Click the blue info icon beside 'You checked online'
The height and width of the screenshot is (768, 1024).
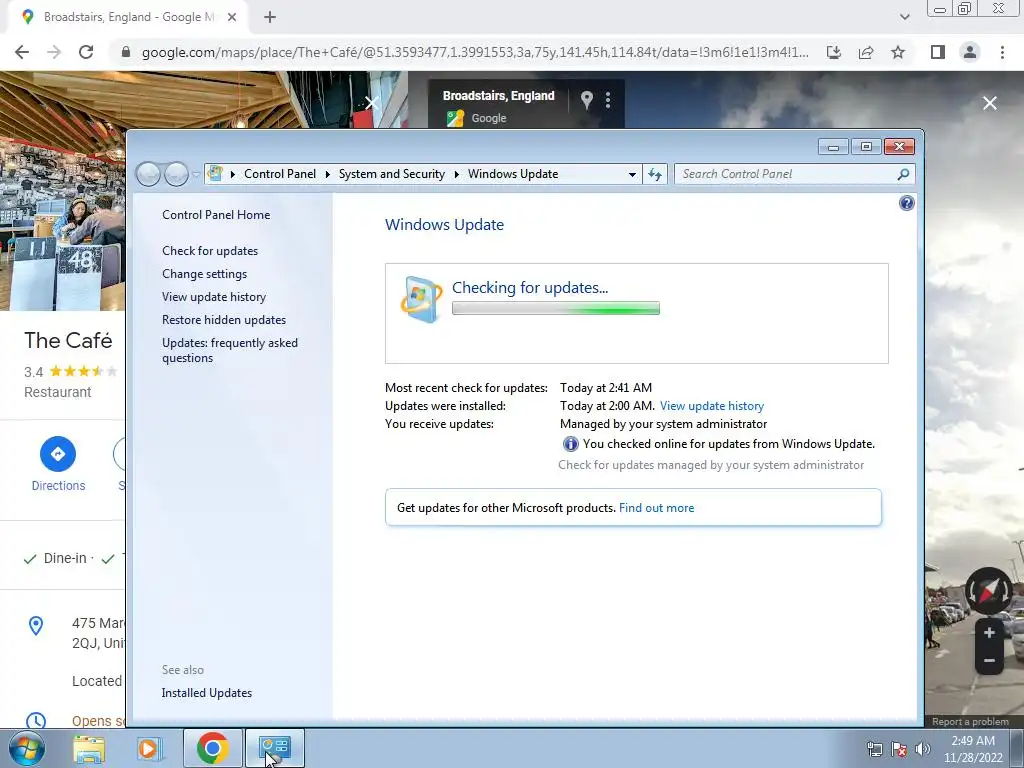pos(570,444)
